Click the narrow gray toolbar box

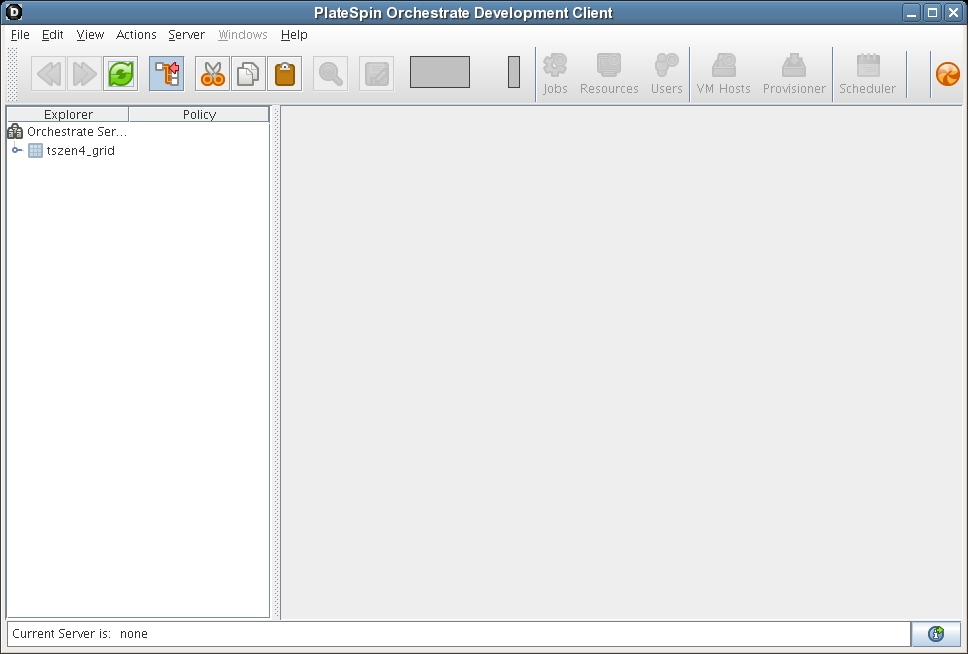(x=514, y=72)
